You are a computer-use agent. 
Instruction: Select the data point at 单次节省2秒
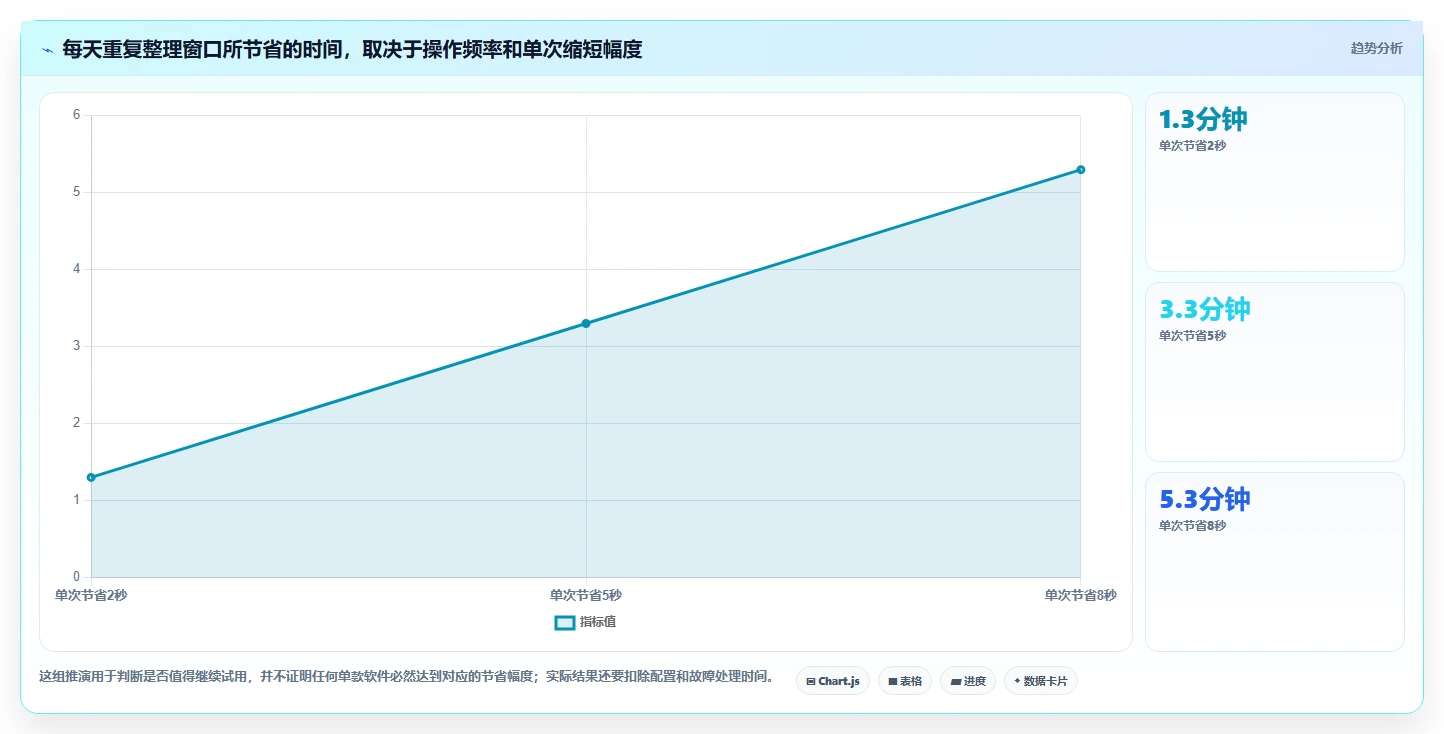(91, 477)
